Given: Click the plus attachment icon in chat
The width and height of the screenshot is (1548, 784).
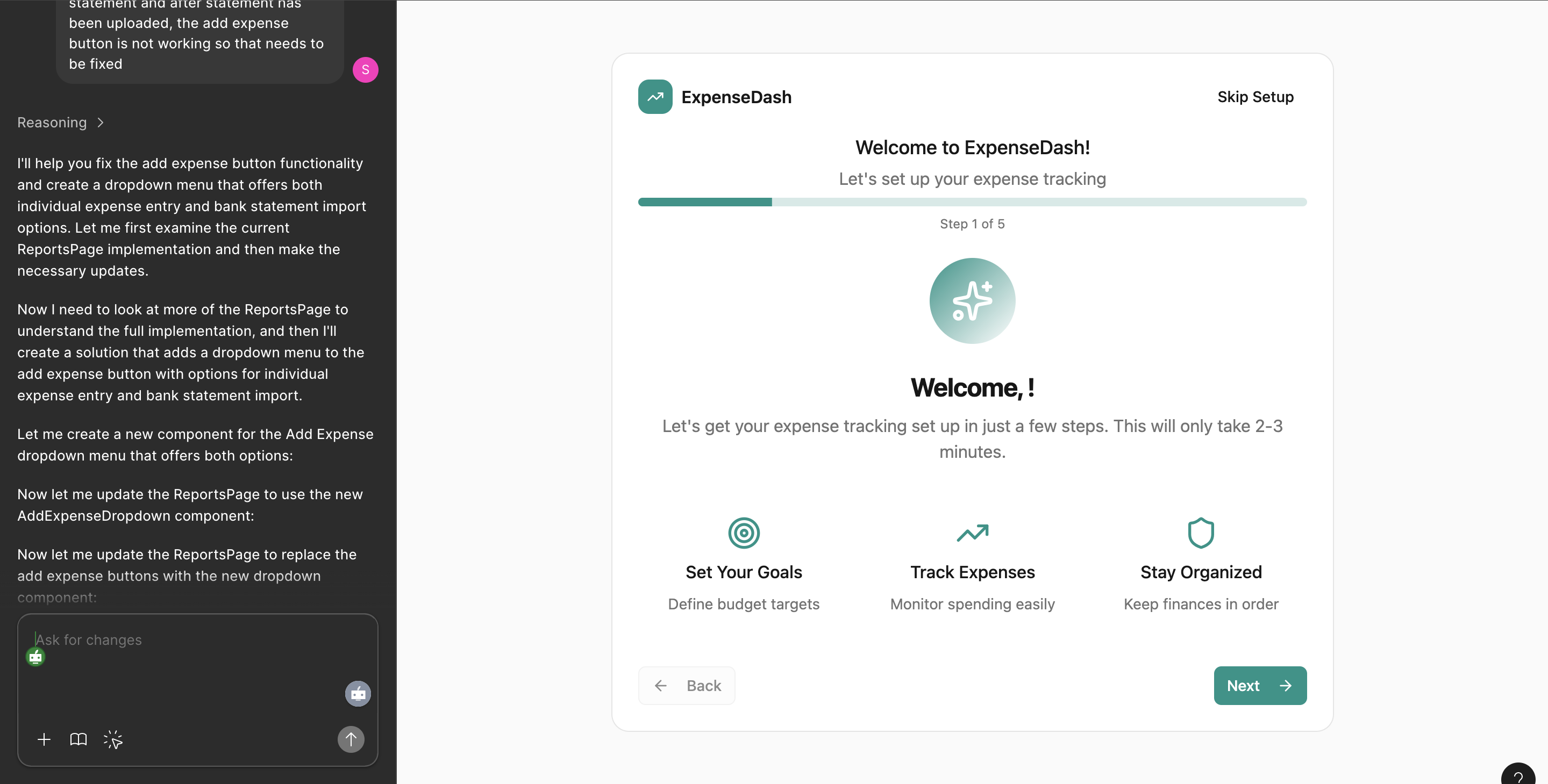Looking at the screenshot, I should point(44,739).
